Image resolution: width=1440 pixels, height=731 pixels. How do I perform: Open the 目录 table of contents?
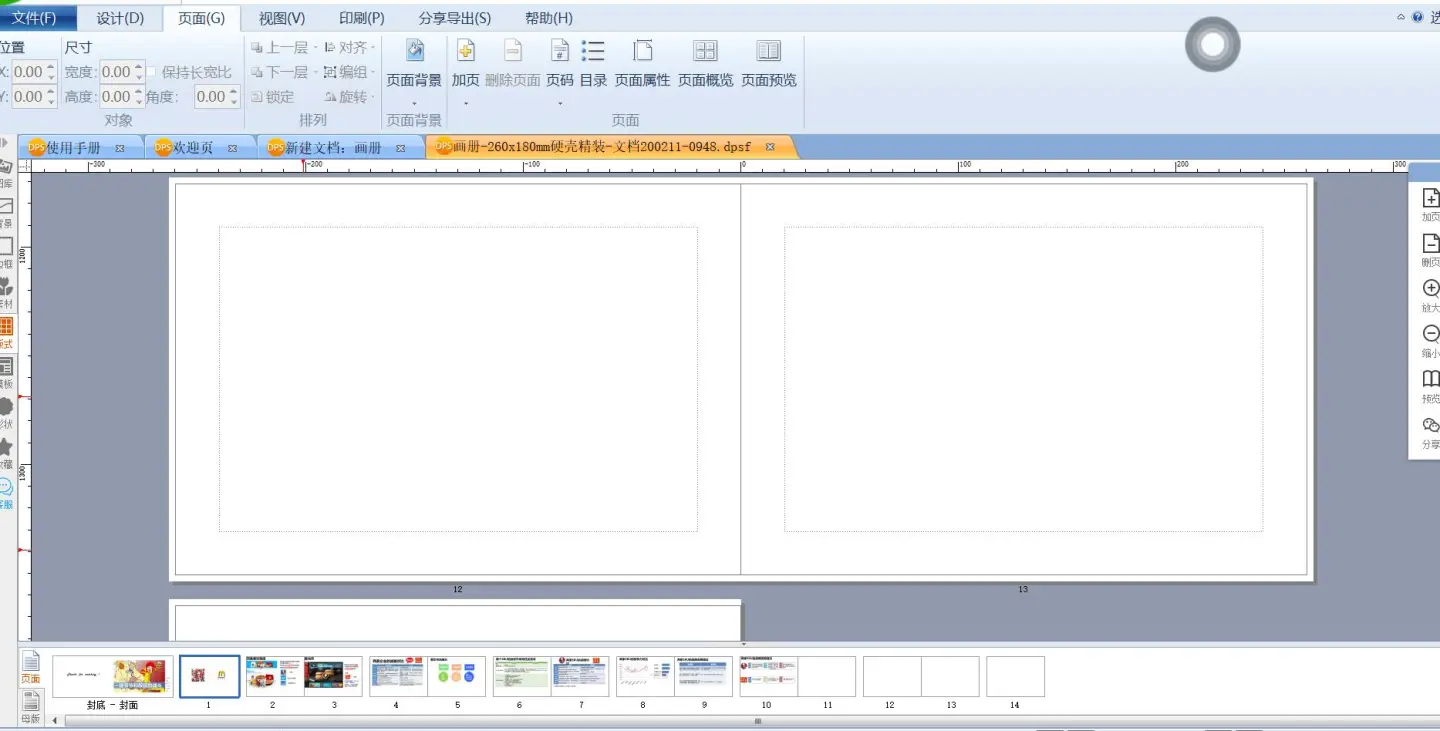tap(593, 52)
